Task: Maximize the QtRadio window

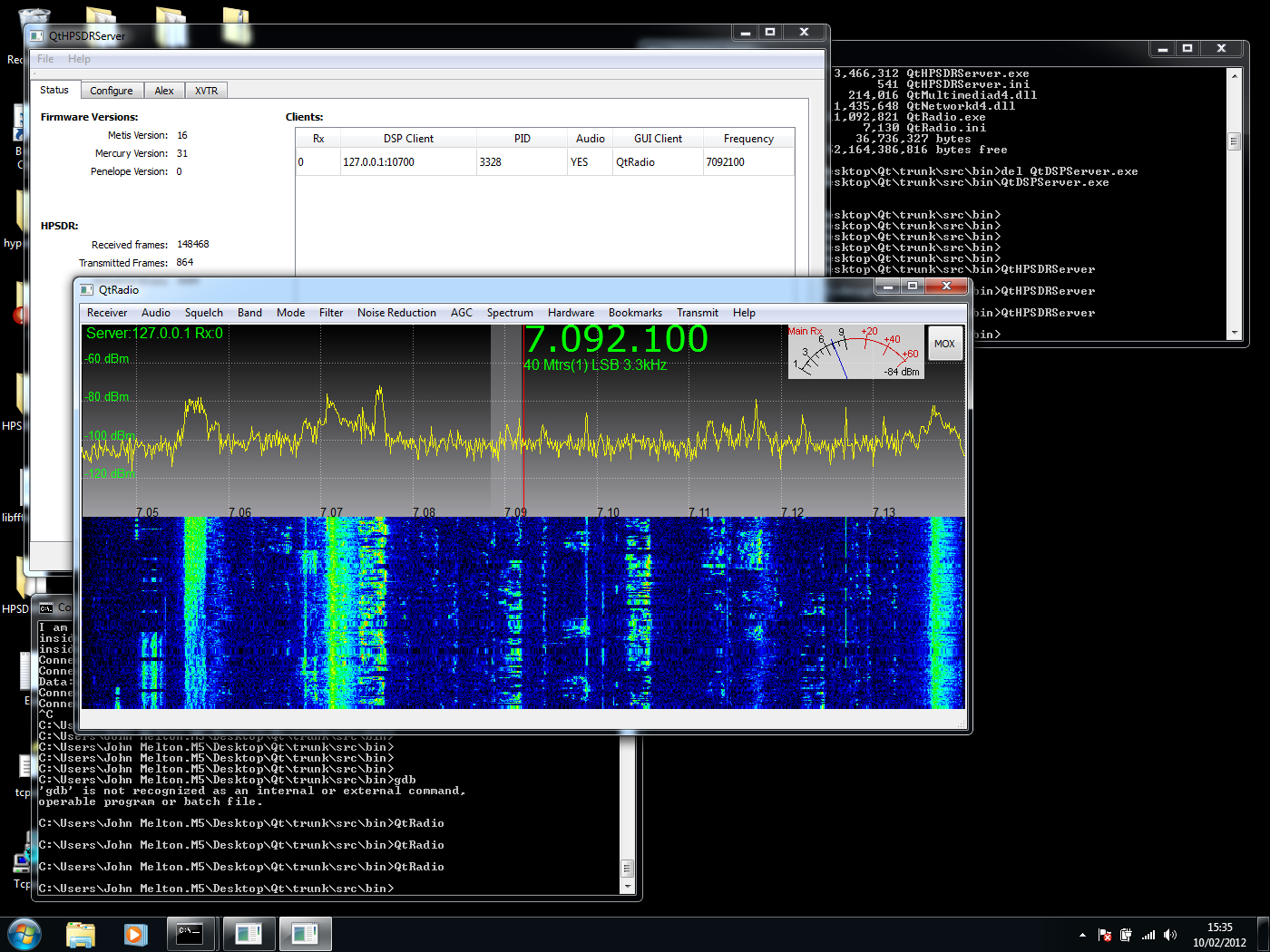Action: [x=913, y=287]
